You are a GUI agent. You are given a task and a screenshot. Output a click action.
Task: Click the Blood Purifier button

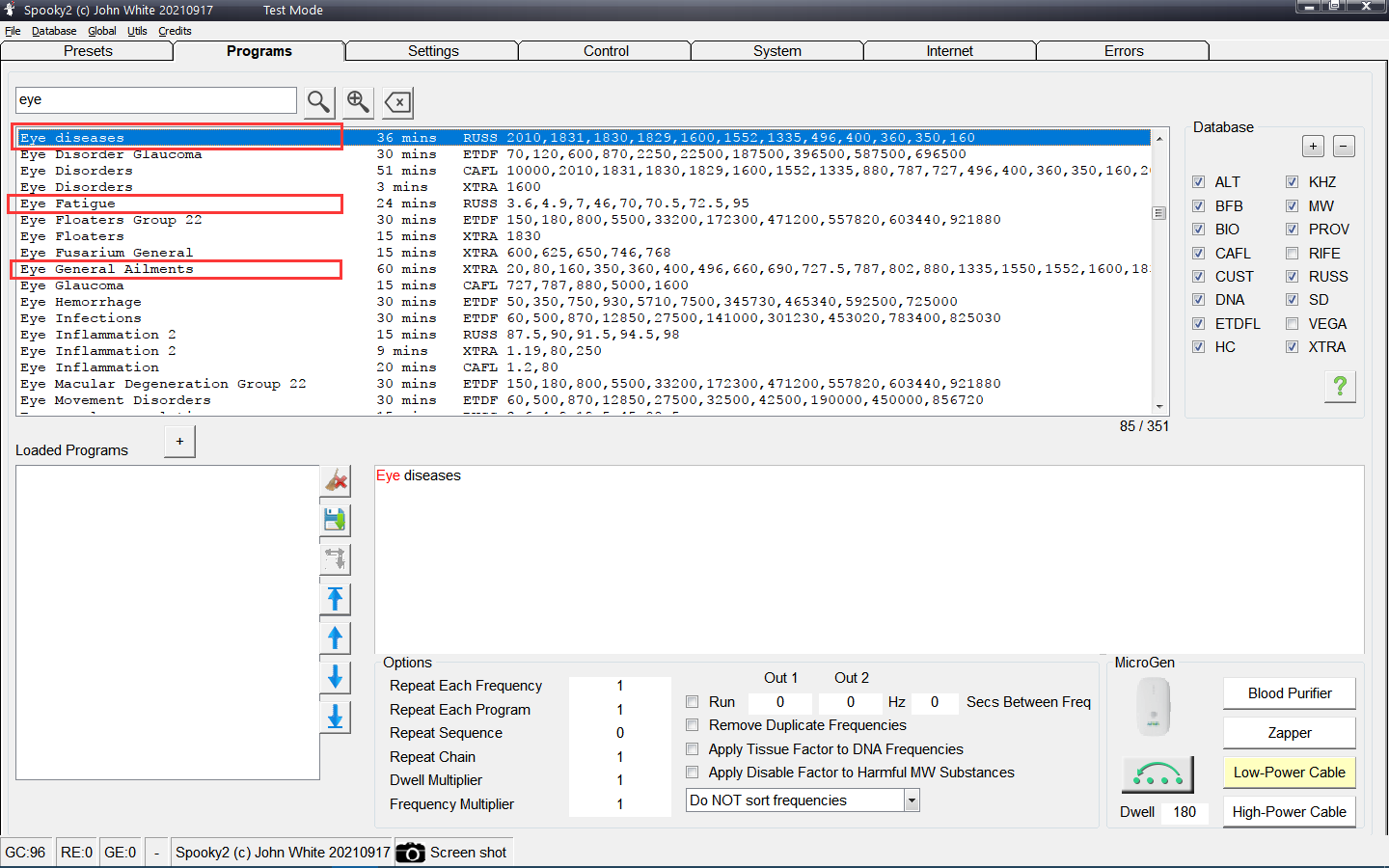(x=1289, y=693)
